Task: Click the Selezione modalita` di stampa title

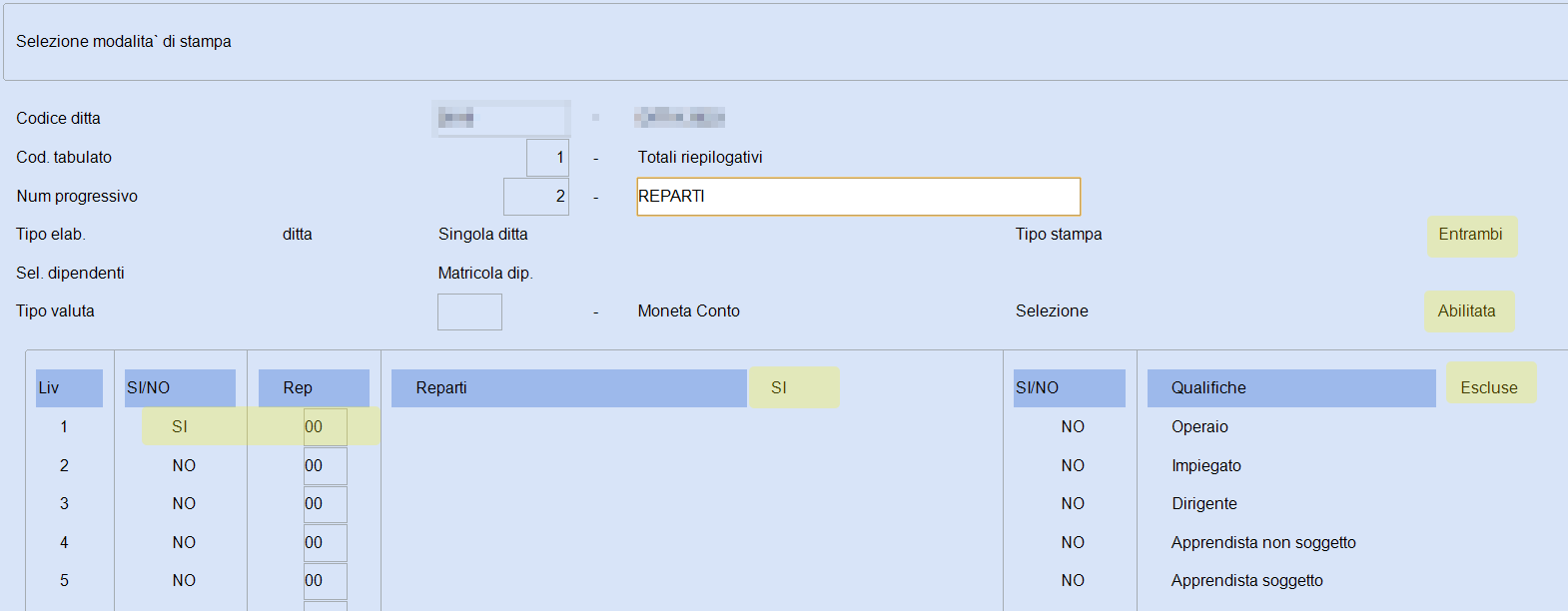Action: coord(124,42)
